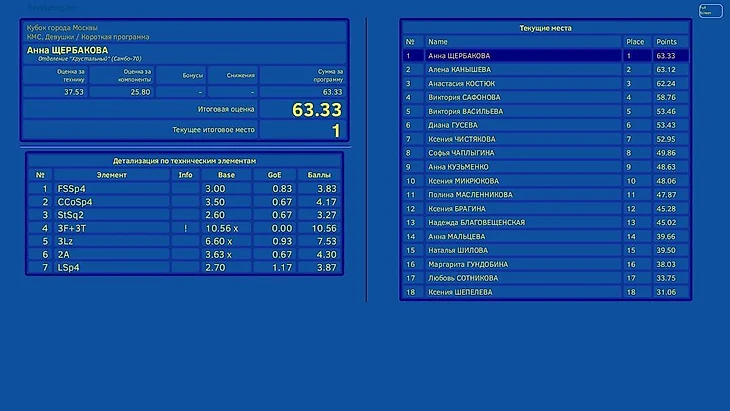Click the 7.53 score for 3Lz
This screenshot has height=411, width=730.
326,241
